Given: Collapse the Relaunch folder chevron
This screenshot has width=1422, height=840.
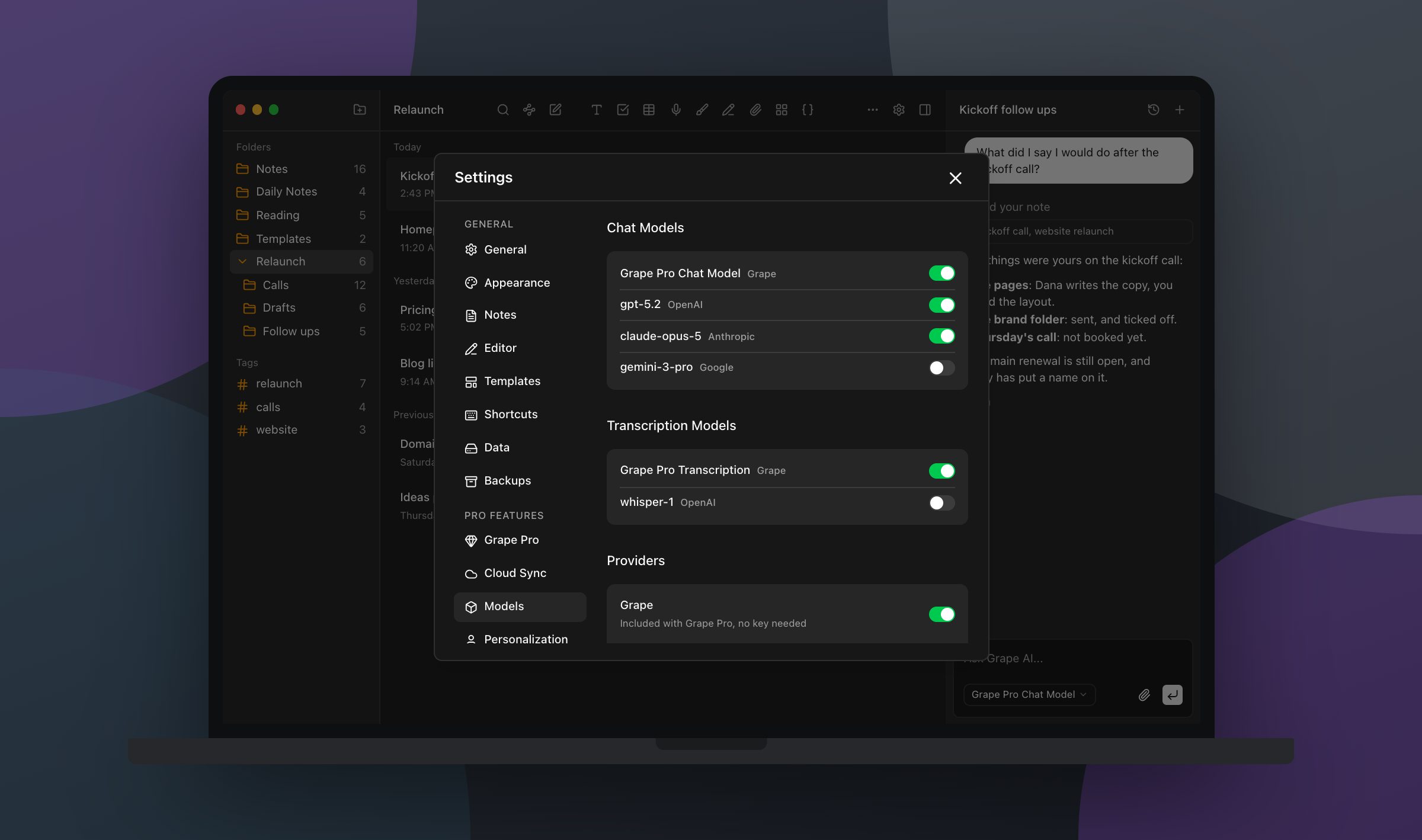Looking at the screenshot, I should click(x=242, y=261).
